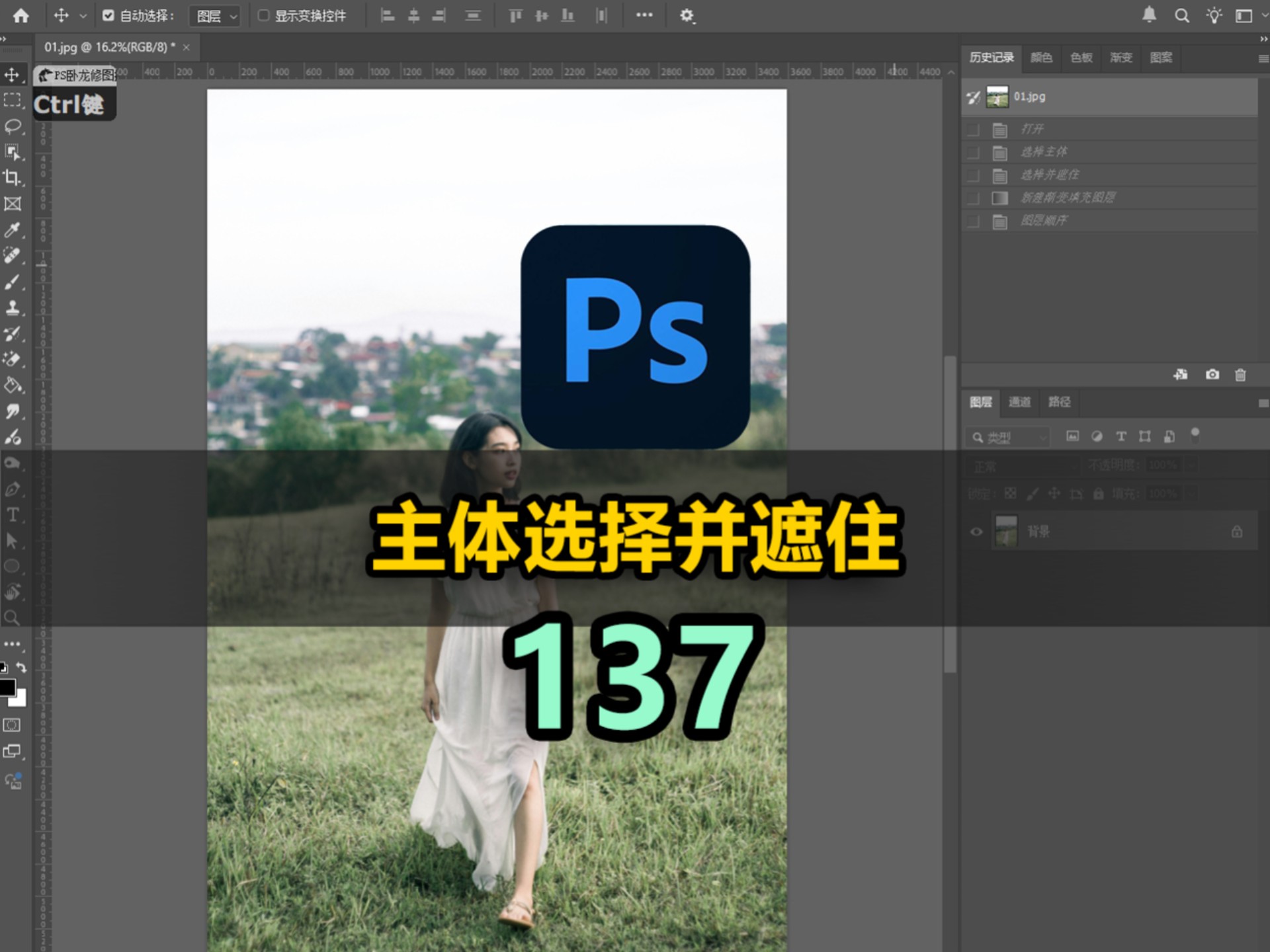Screen dimensions: 1270x952
Task: Open more options ellipsis in options bar
Action: tap(644, 15)
